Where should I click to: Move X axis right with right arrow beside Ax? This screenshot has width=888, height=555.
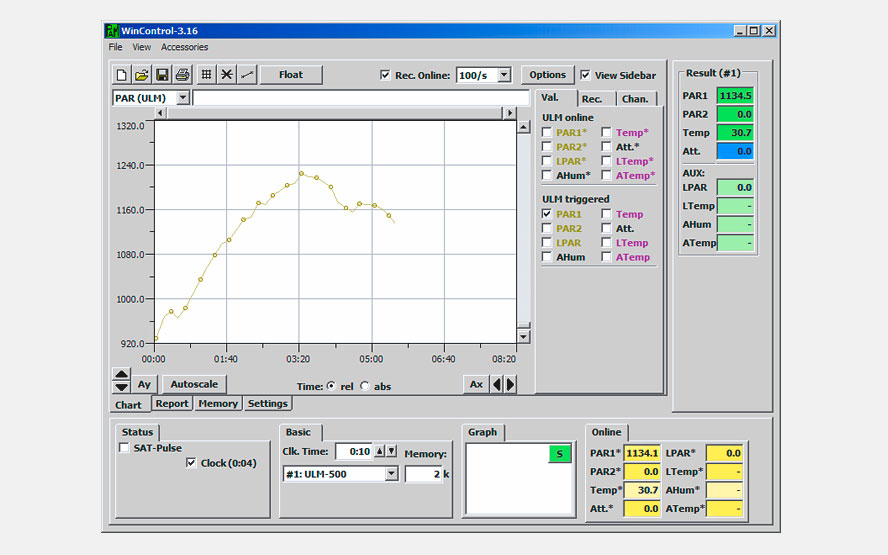pyautogui.click(x=510, y=385)
